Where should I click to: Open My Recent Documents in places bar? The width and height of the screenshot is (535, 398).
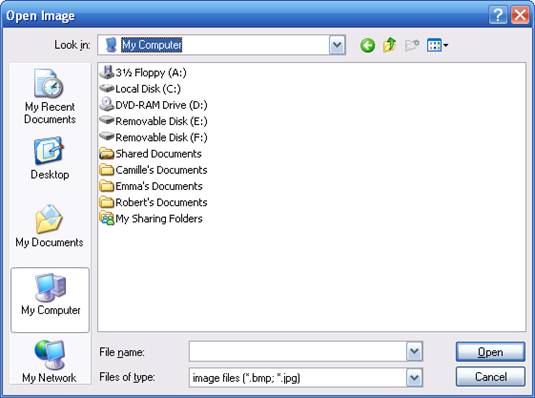point(50,97)
